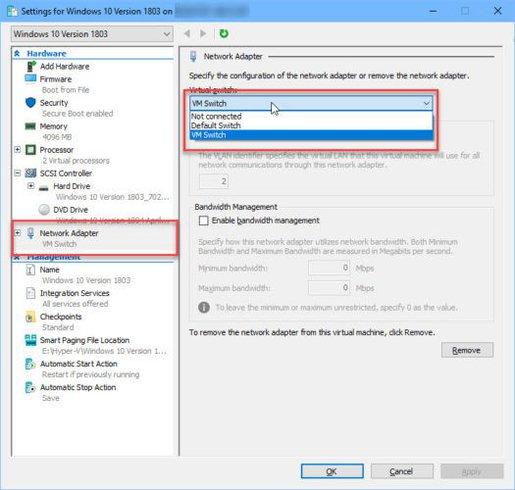515x490 pixels.
Task: Select the Add Hardware icon
Action: [31, 66]
